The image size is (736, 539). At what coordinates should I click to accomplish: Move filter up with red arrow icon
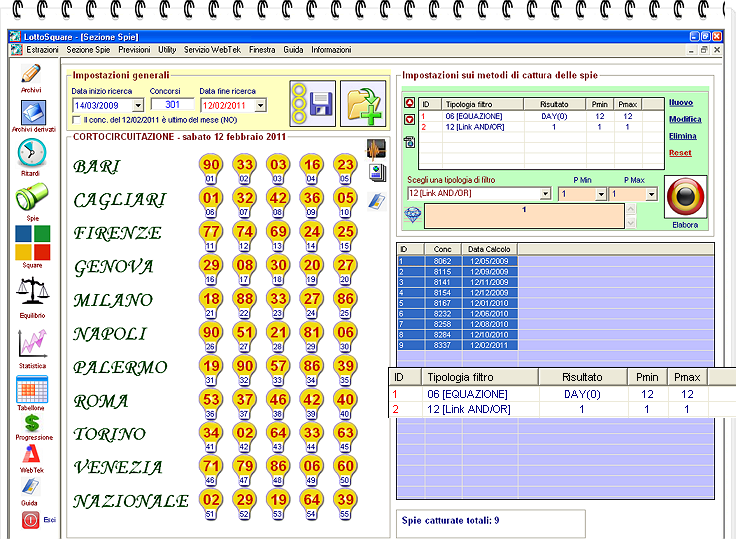[x=409, y=103]
